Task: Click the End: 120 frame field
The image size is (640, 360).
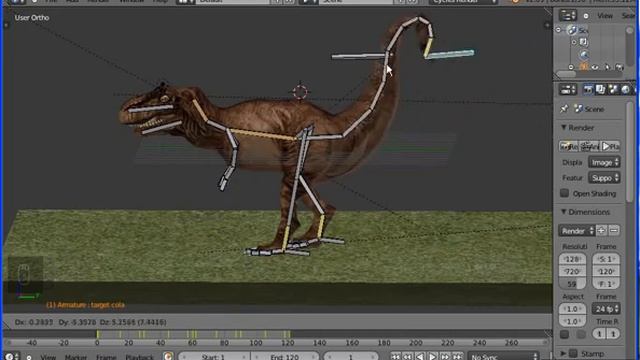Action: [284, 357]
